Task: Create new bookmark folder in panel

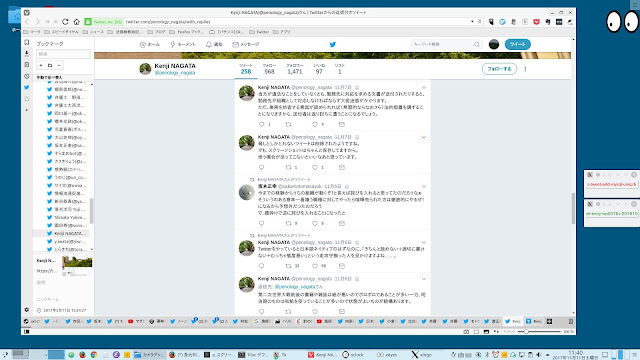Action: click(x=50, y=65)
